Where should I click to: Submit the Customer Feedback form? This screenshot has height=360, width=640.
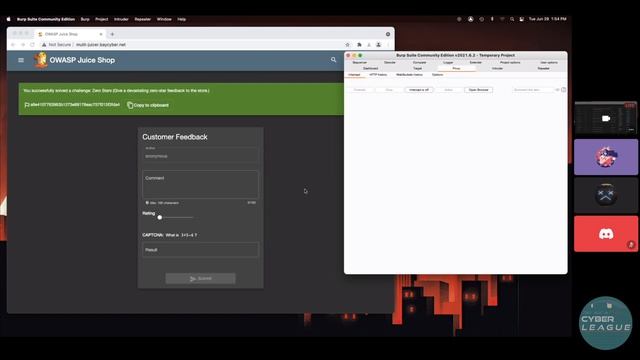tap(200, 278)
